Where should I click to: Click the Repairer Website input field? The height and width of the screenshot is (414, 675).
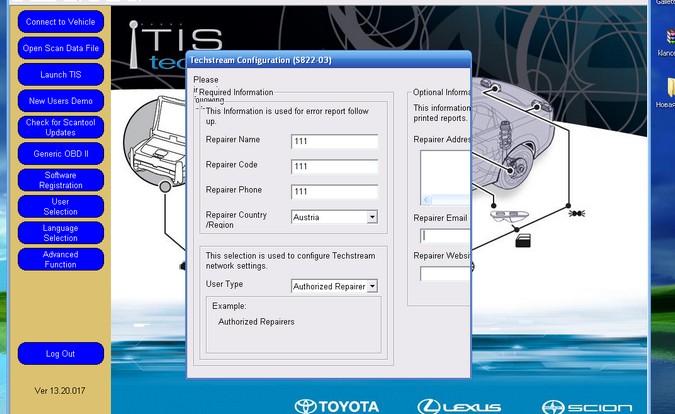[x=445, y=274]
